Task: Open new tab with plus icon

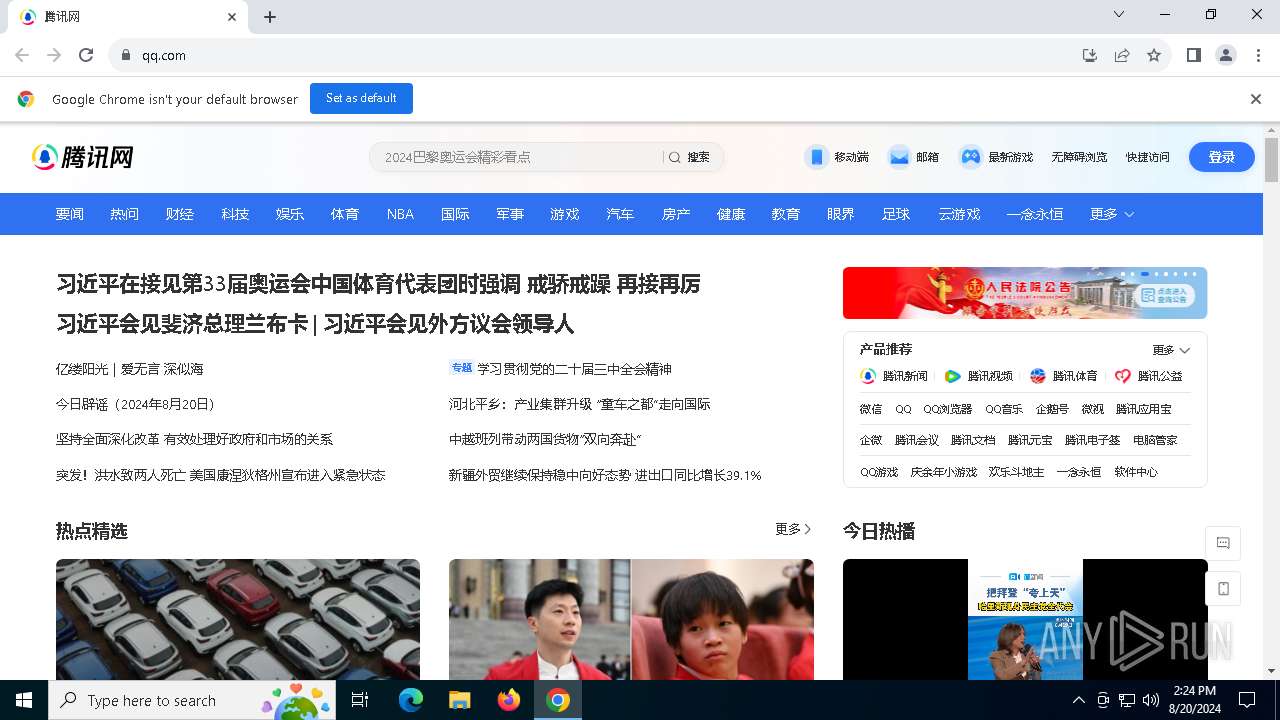Action: pos(270,17)
